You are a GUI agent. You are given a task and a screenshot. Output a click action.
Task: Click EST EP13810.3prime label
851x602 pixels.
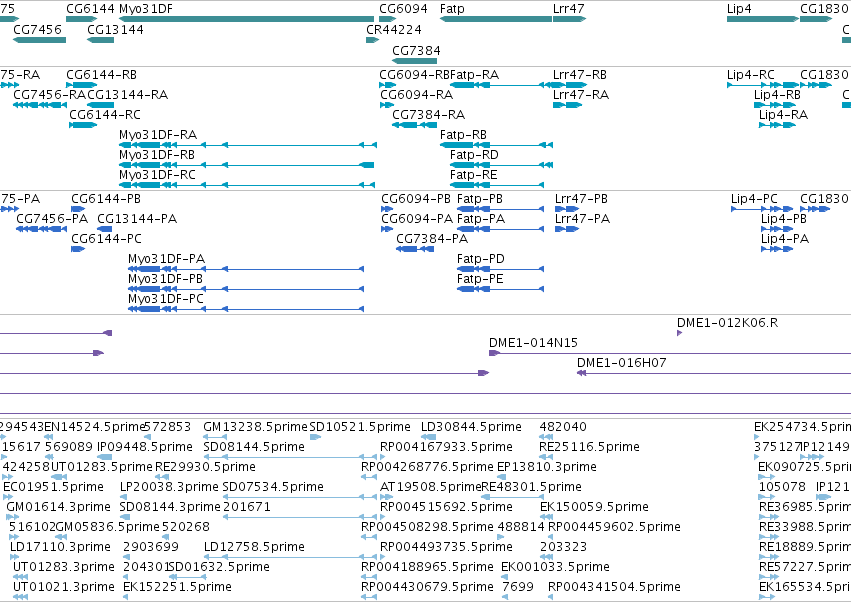[547, 467]
